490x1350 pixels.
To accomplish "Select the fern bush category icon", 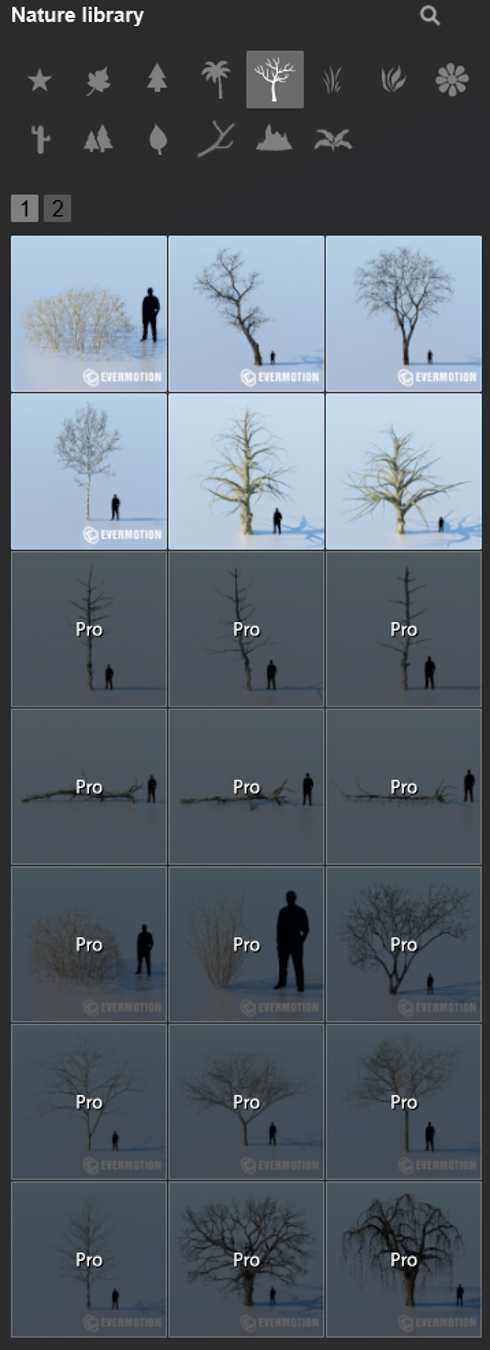I will [x=333, y=140].
